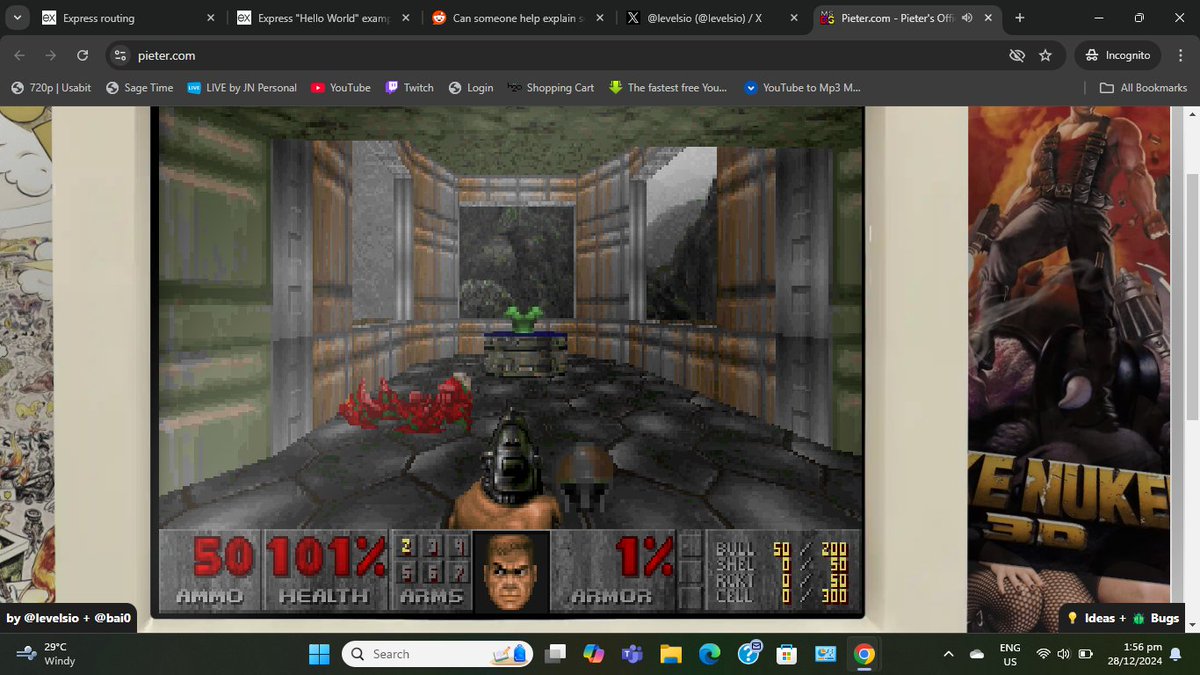
Task: Close the @levelsio X tab
Action: (x=792, y=18)
